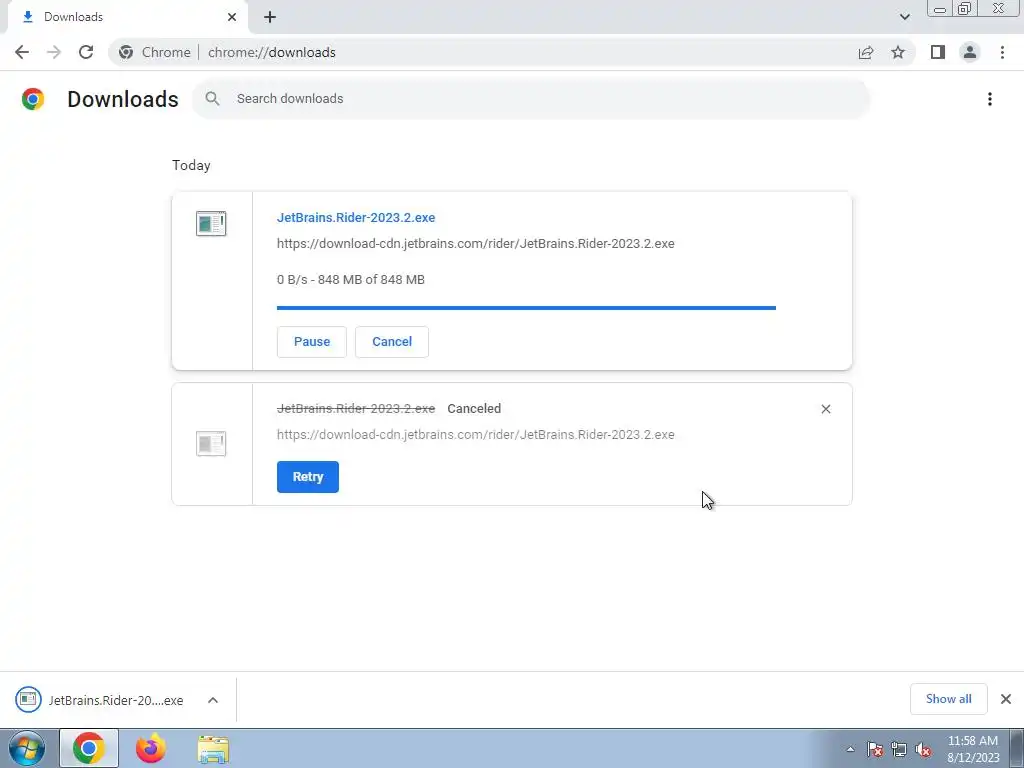Open a new tab with the plus button
1024x768 pixels.
pyautogui.click(x=270, y=17)
